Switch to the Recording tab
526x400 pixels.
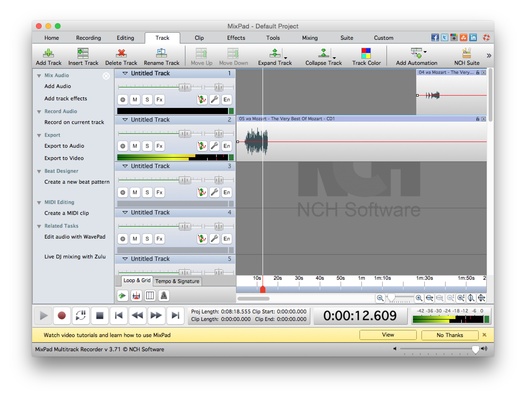point(88,38)
